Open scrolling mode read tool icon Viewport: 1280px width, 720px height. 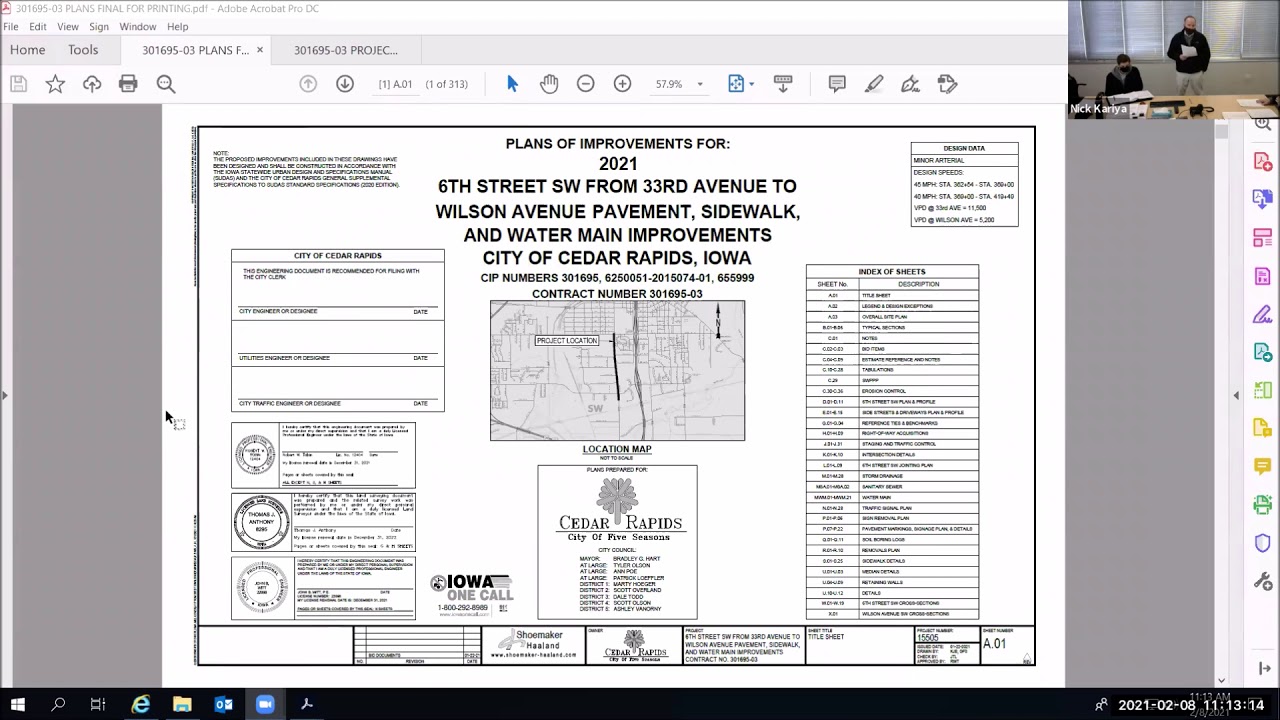[x=783, y=84]
